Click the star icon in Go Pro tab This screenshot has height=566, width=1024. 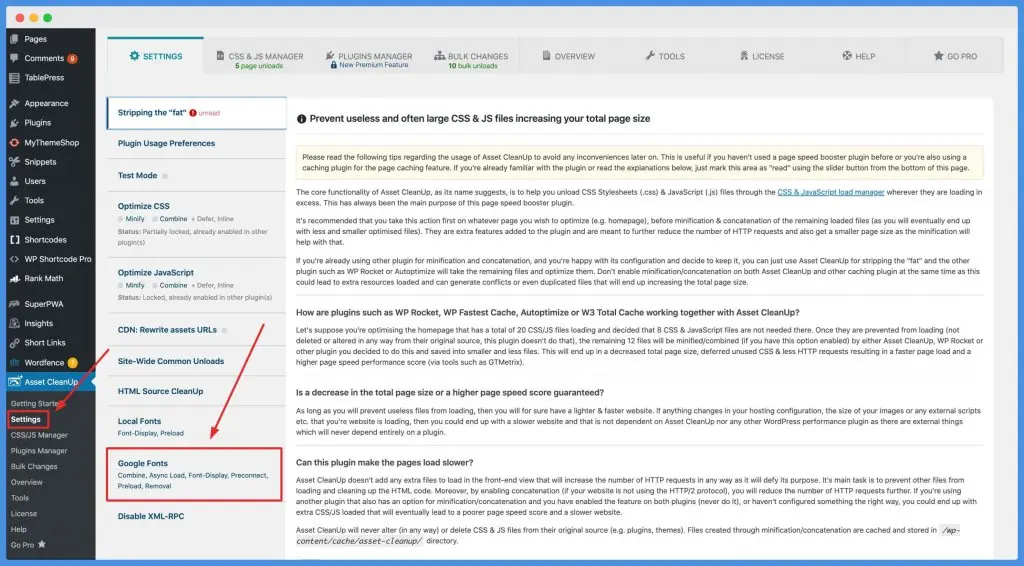[x=938, y=55]
